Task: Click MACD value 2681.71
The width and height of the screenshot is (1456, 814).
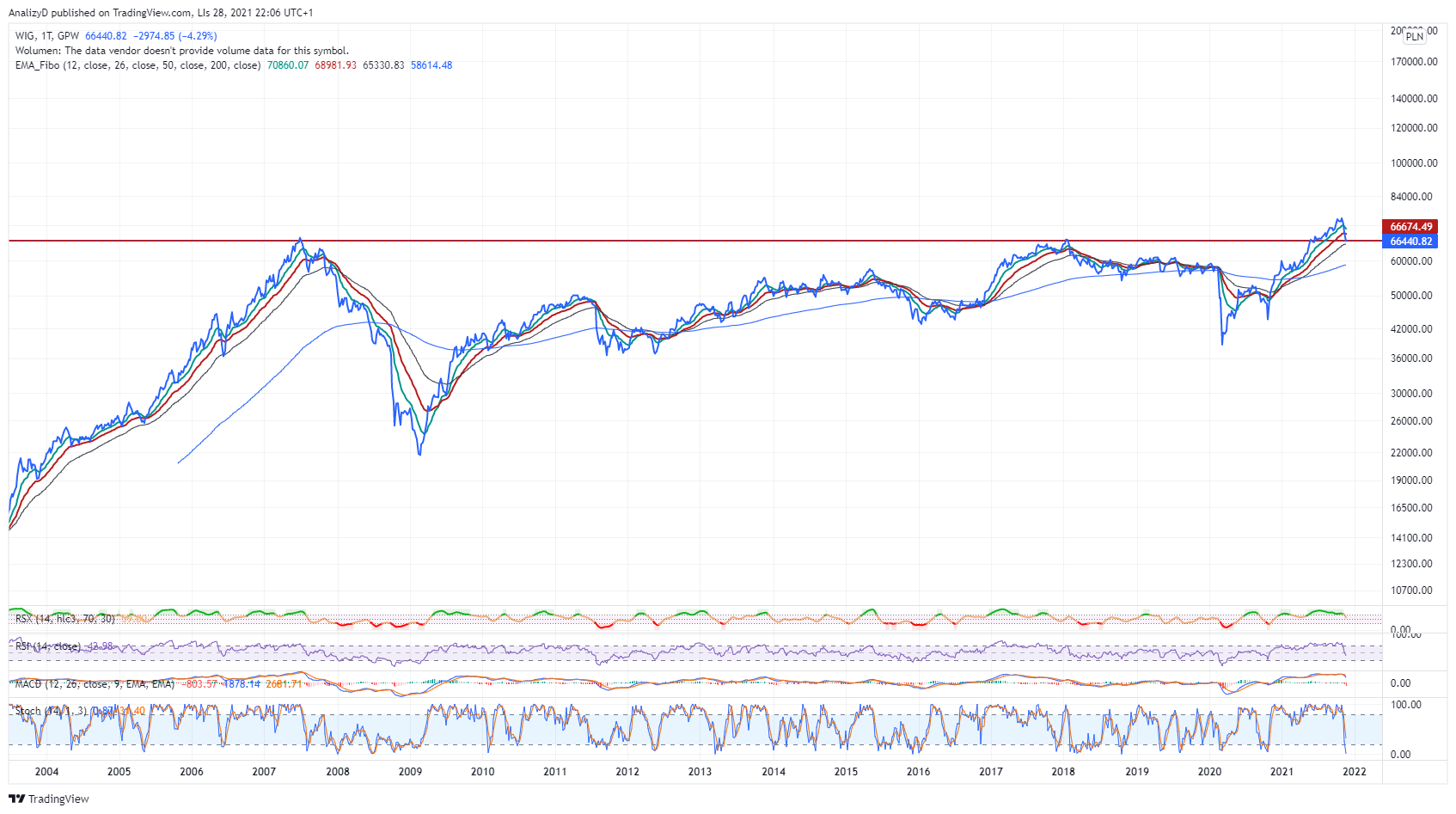Action: (284, 684)
